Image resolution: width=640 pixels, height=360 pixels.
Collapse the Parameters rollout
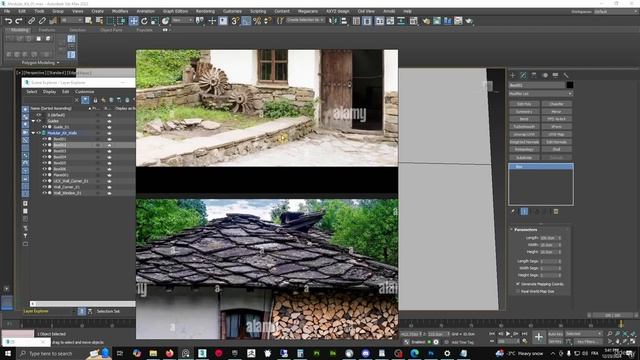526,229
